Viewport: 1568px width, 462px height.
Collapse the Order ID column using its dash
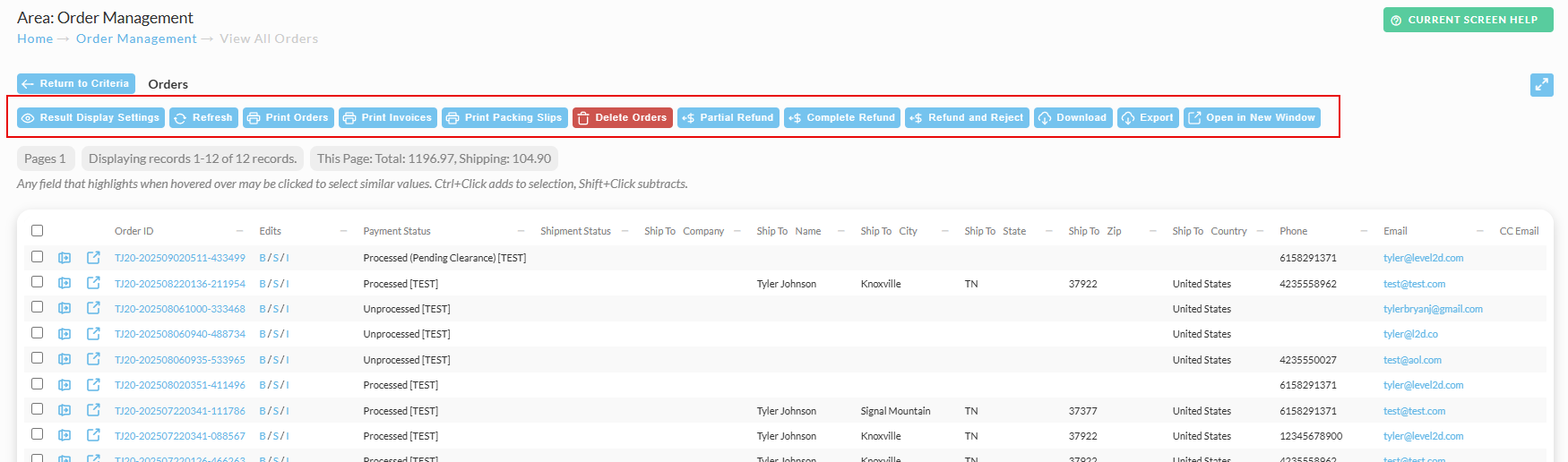239,231
